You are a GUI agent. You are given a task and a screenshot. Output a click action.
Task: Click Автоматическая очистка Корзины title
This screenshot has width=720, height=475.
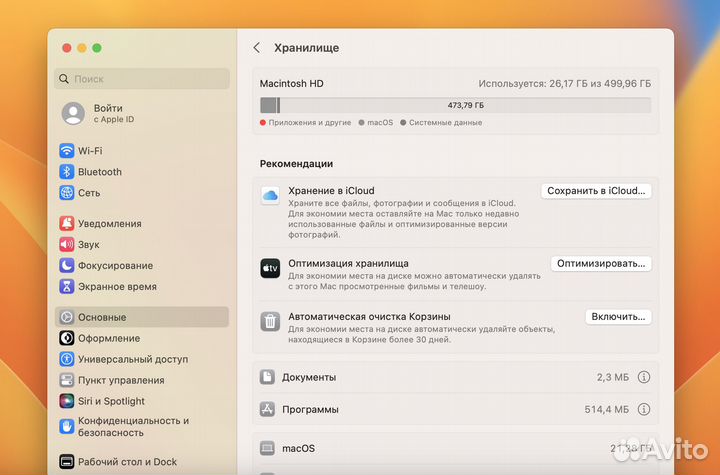click(x=369, y=317)
